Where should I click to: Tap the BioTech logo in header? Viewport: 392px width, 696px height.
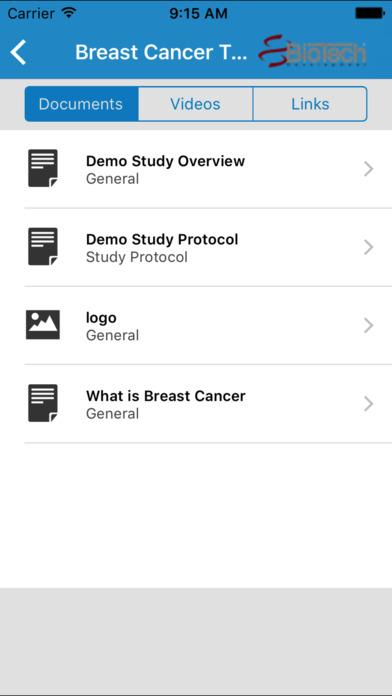[313, 52]
